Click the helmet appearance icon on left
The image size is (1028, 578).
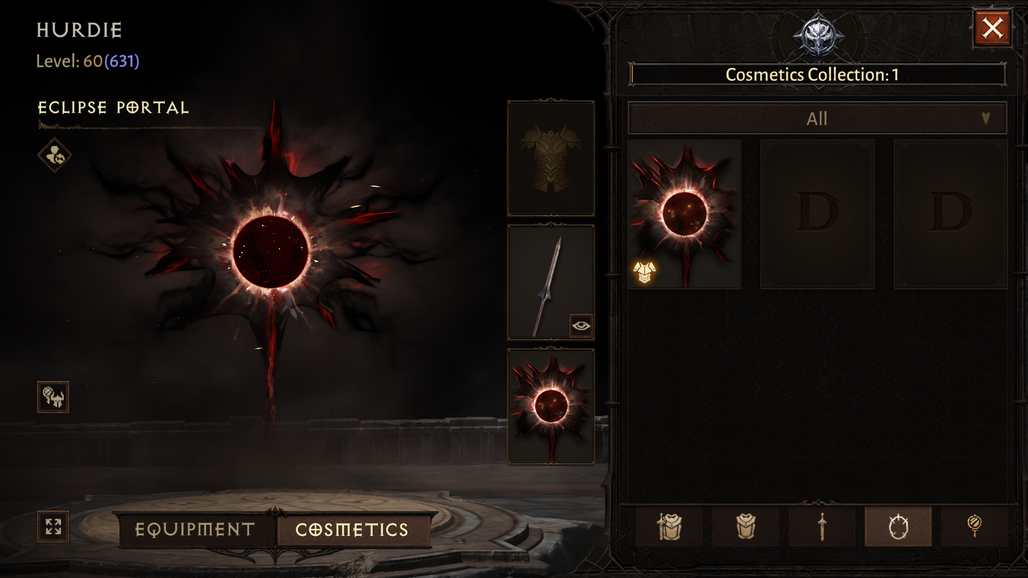tap(53, 397)
